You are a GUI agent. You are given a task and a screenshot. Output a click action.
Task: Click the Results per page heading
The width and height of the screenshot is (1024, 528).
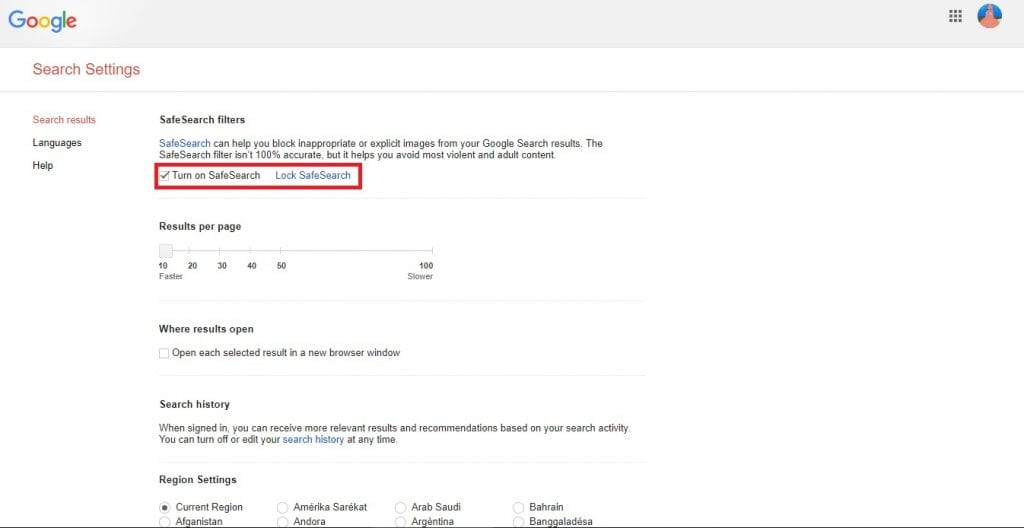[200, 226]
